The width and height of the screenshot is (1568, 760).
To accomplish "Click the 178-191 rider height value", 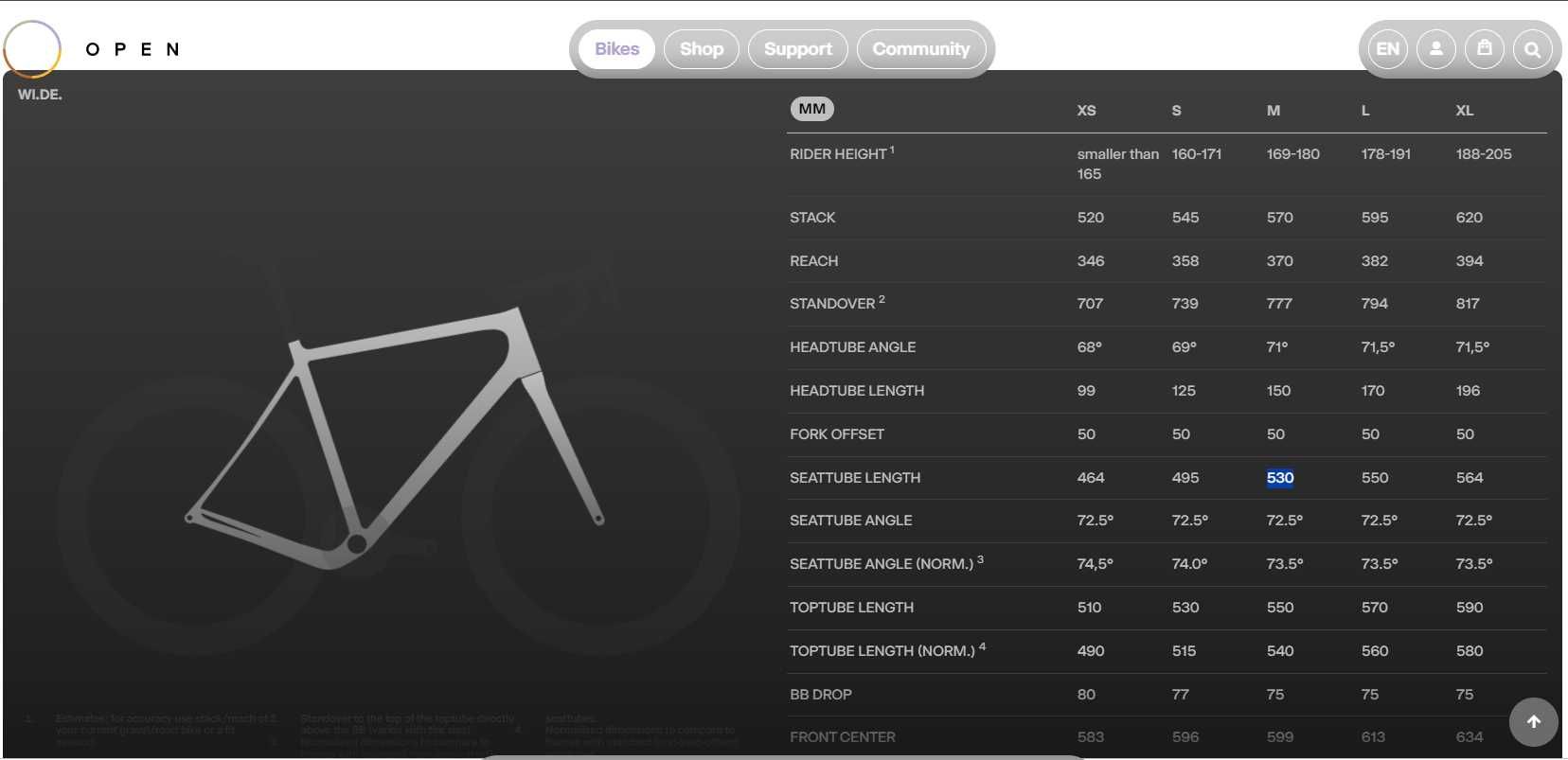I will pyautogui.click(x=1386, y=154).
